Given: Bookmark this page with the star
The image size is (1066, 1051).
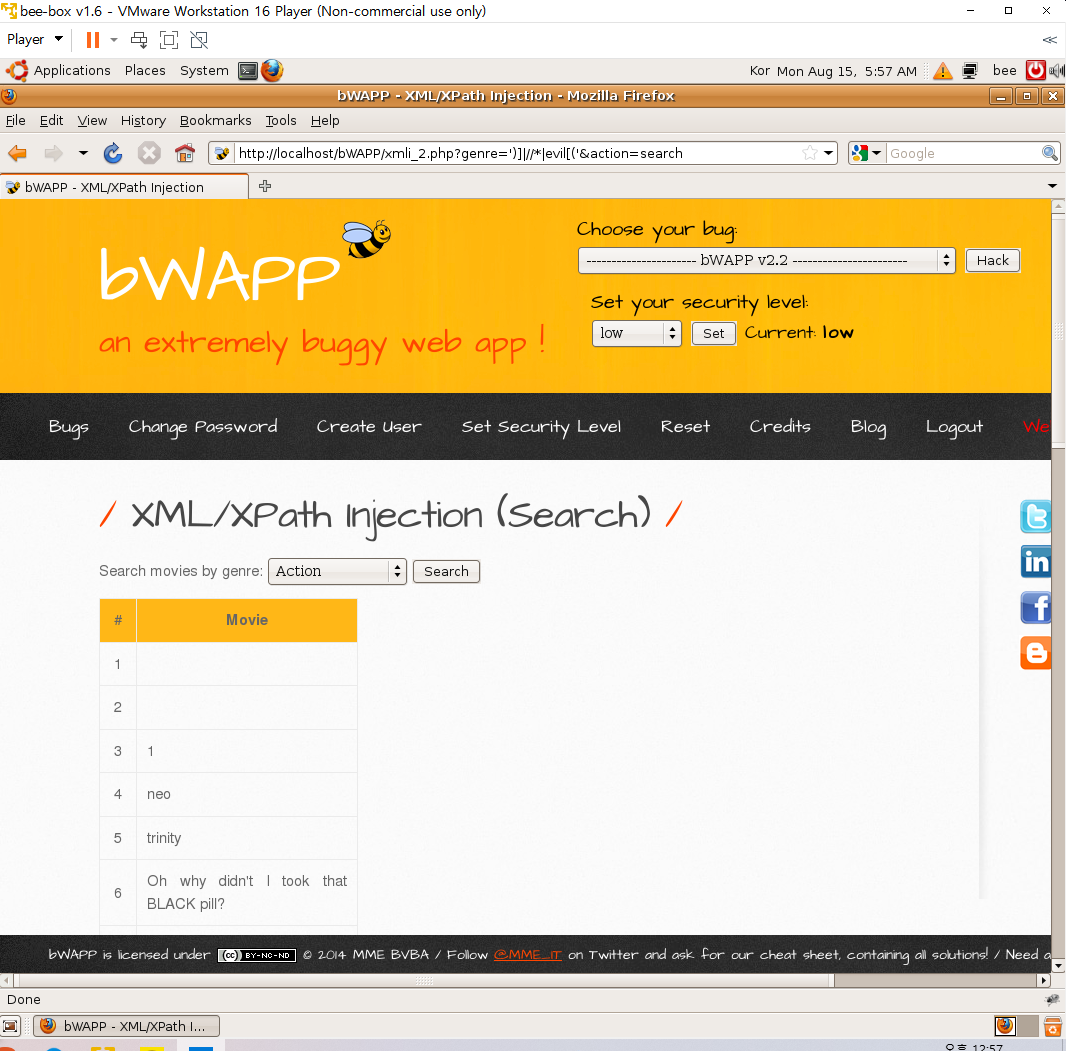Looking at the screenshot, I should [x=809, y=153].
